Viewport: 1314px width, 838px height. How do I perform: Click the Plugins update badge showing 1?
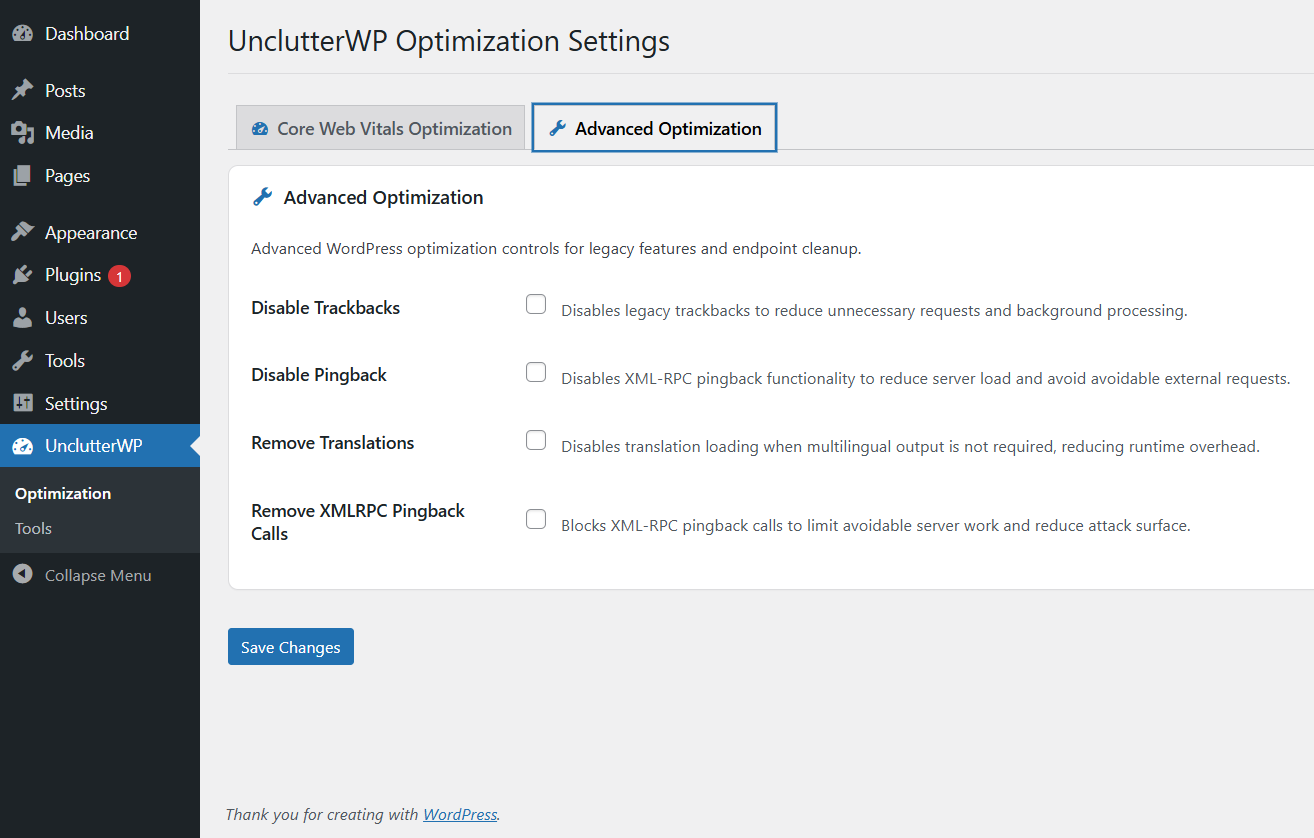(119, 276)
